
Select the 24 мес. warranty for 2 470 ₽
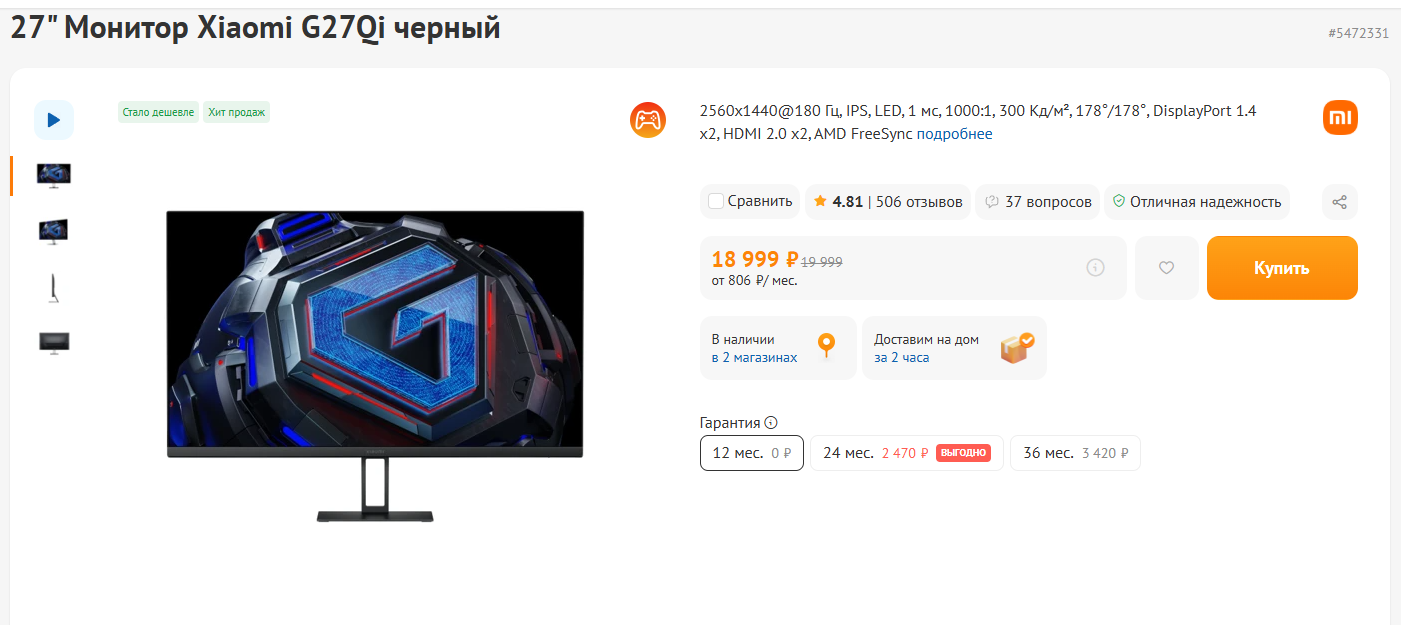907,453
